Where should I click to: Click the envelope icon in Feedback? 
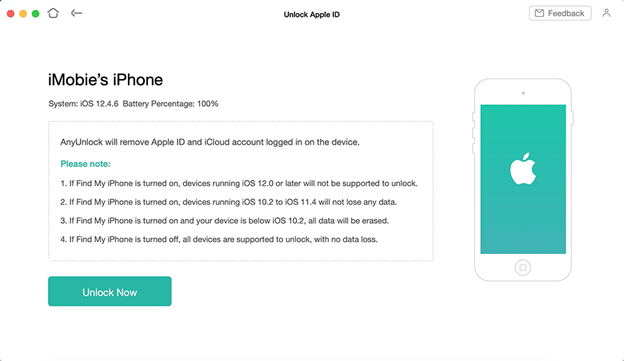tap(539, 13)
